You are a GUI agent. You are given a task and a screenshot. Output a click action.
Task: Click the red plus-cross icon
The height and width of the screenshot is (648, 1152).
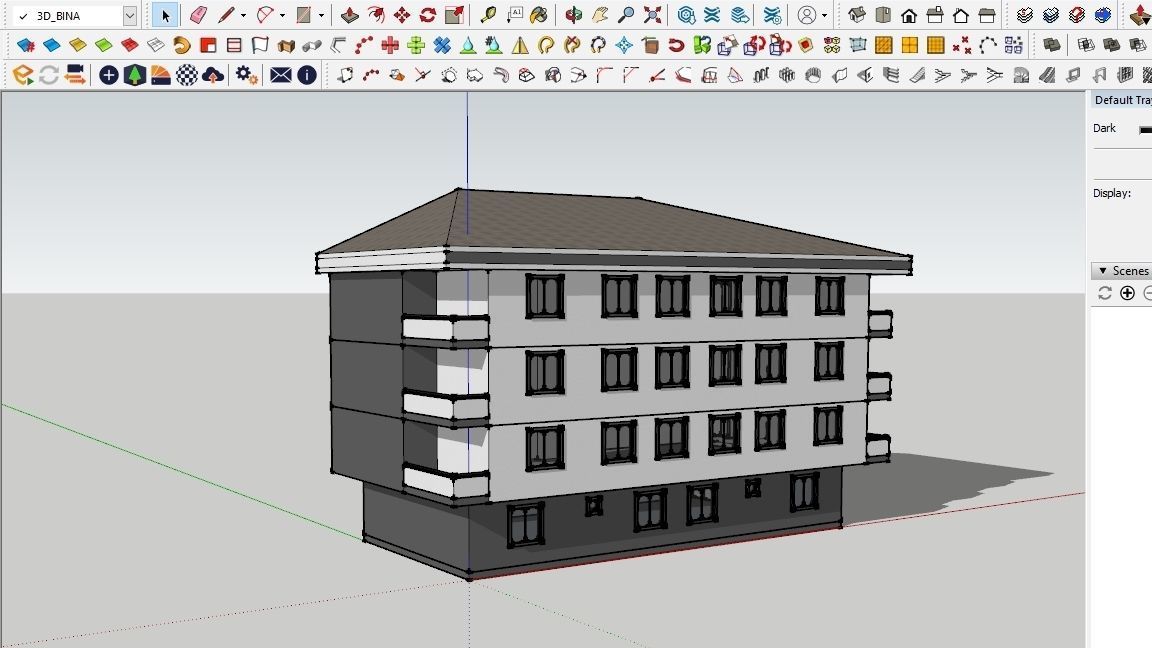(x=390, y=46)
